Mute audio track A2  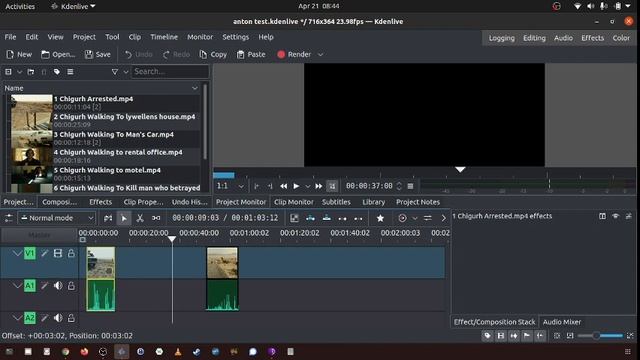(58, 318)
